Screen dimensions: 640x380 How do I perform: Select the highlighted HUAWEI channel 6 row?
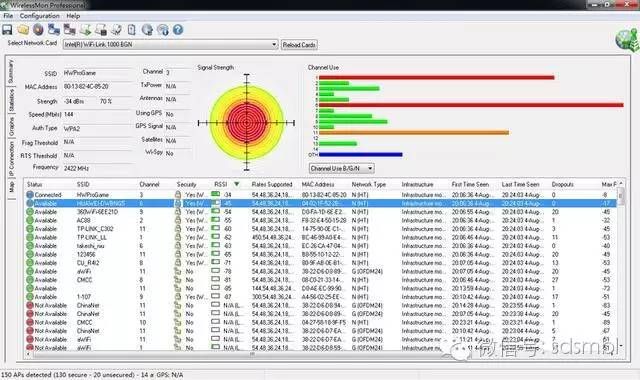coord(322,203)
